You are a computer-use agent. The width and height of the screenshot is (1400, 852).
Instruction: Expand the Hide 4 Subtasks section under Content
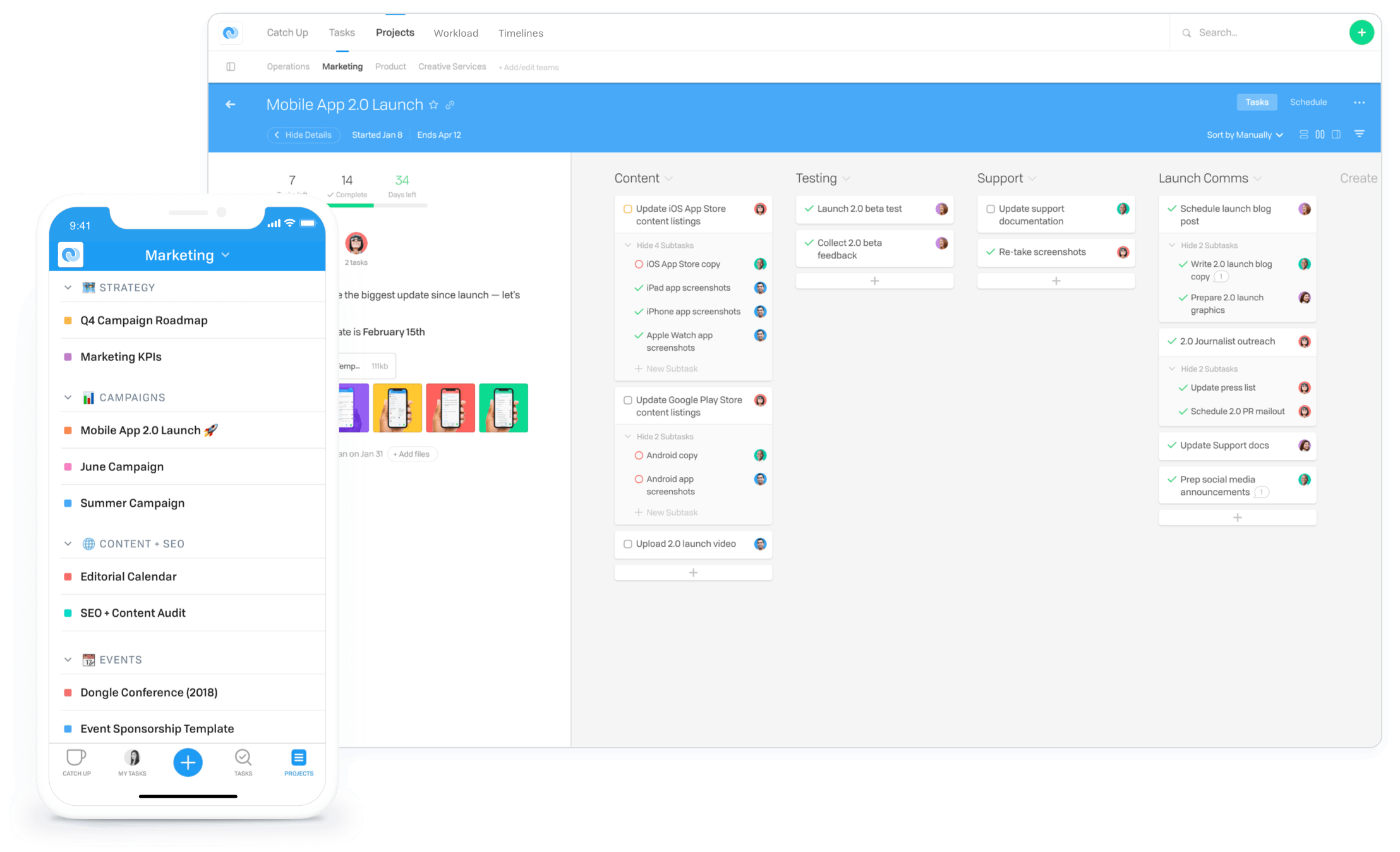(663, 244)
